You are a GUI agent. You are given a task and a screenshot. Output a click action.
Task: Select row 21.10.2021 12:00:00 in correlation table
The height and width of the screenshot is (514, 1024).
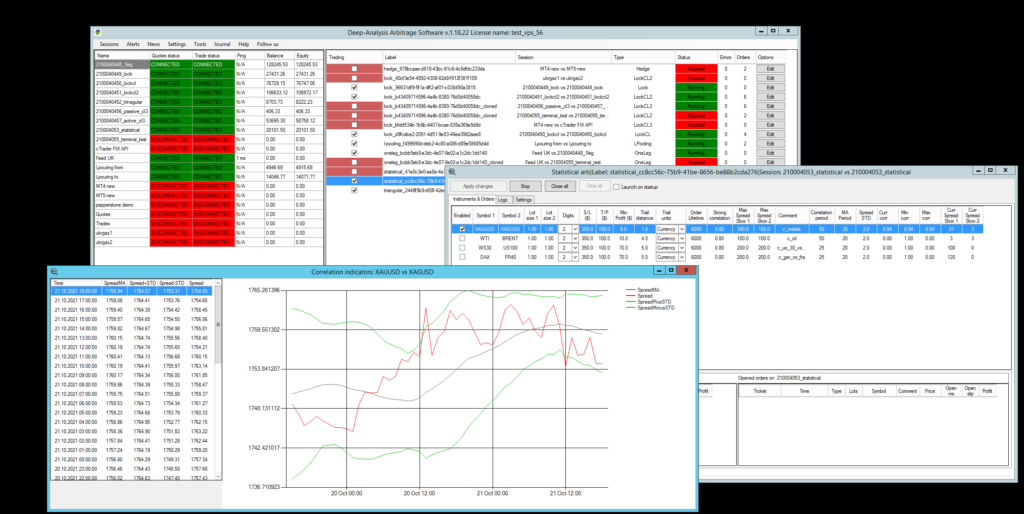click(134, 347)
